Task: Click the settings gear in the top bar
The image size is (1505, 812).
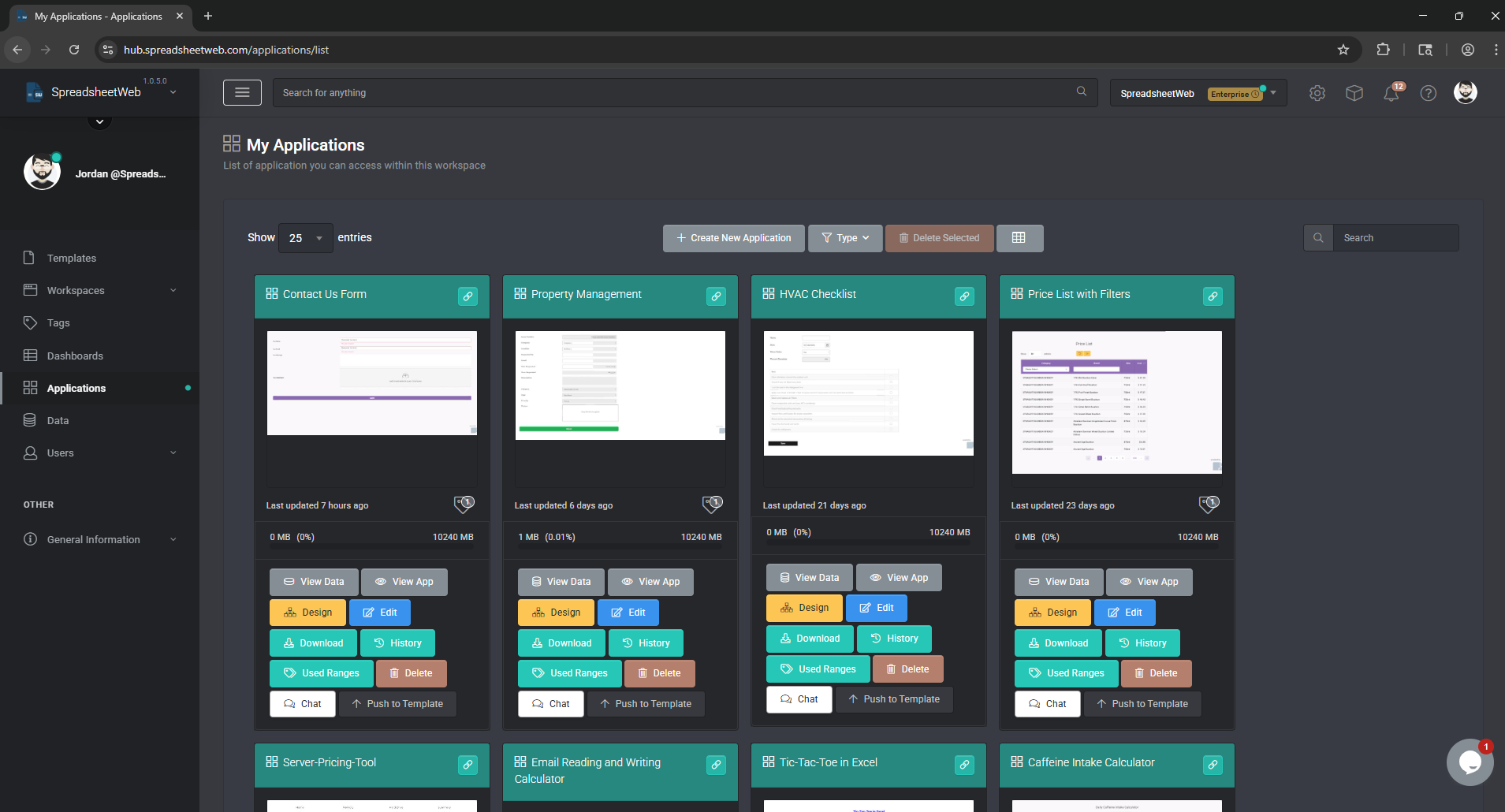Action: point(1317,93)
